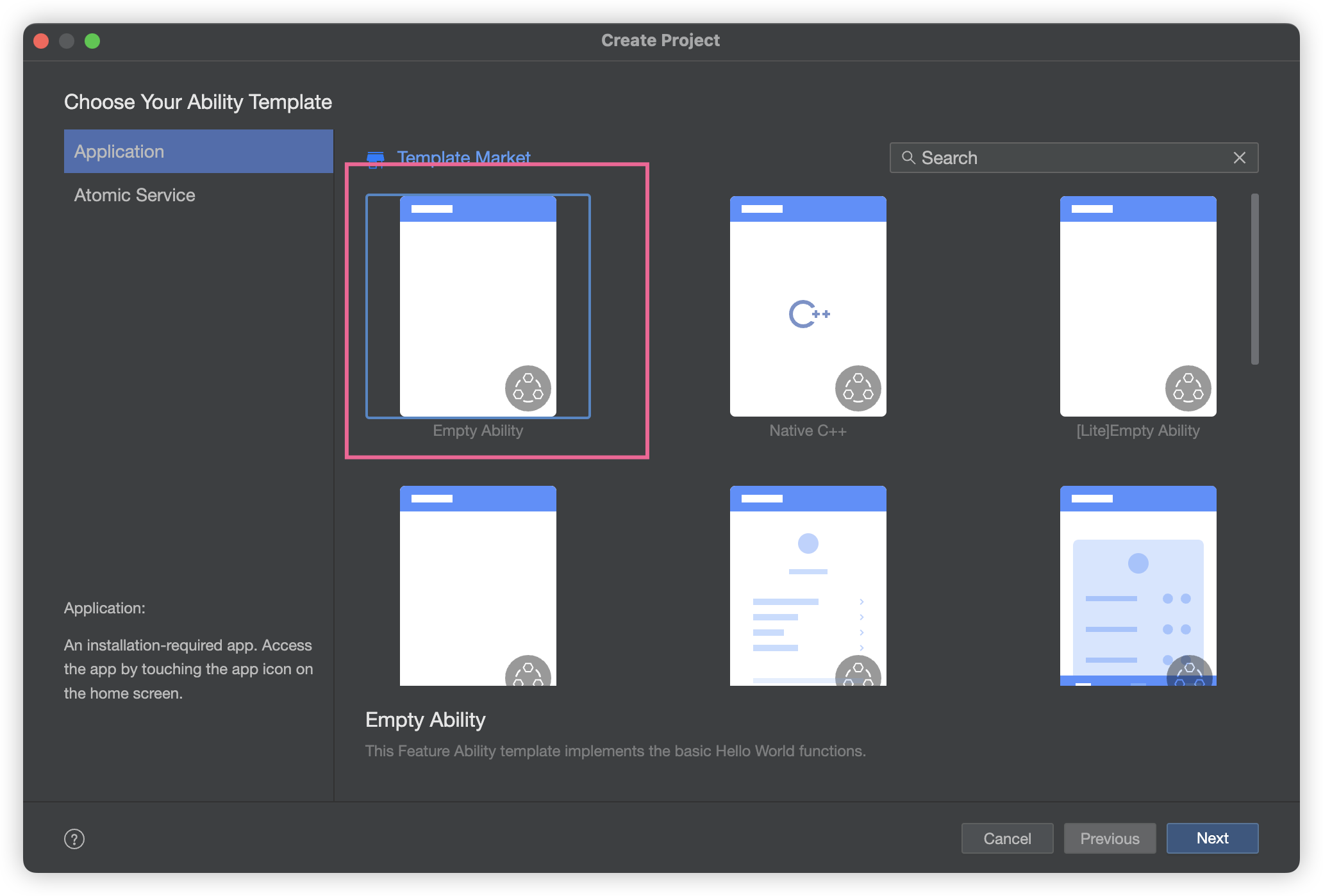1323x896 pixels.
Task: Click the Search input field
Action: [1075, 157]
